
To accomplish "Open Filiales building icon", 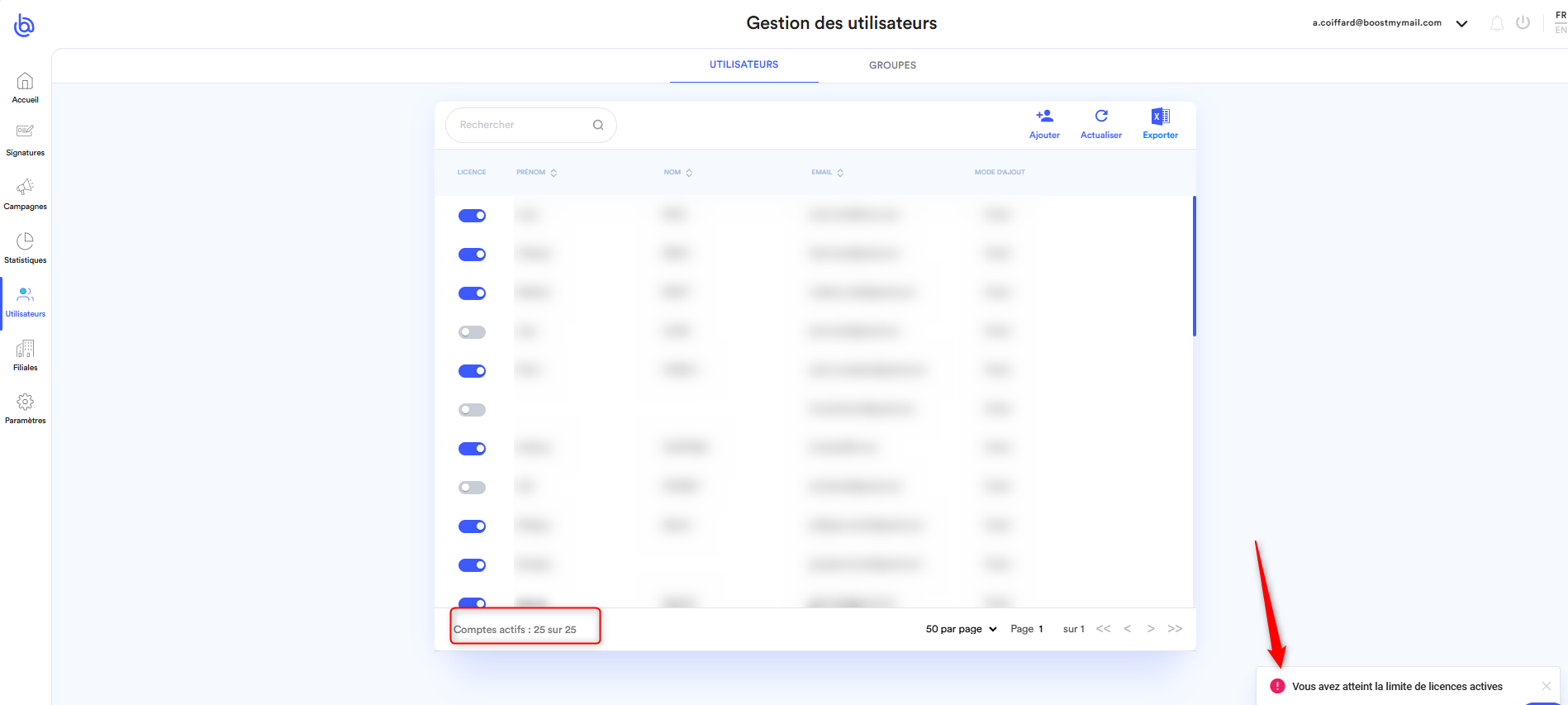I will [x=25, y=349].
